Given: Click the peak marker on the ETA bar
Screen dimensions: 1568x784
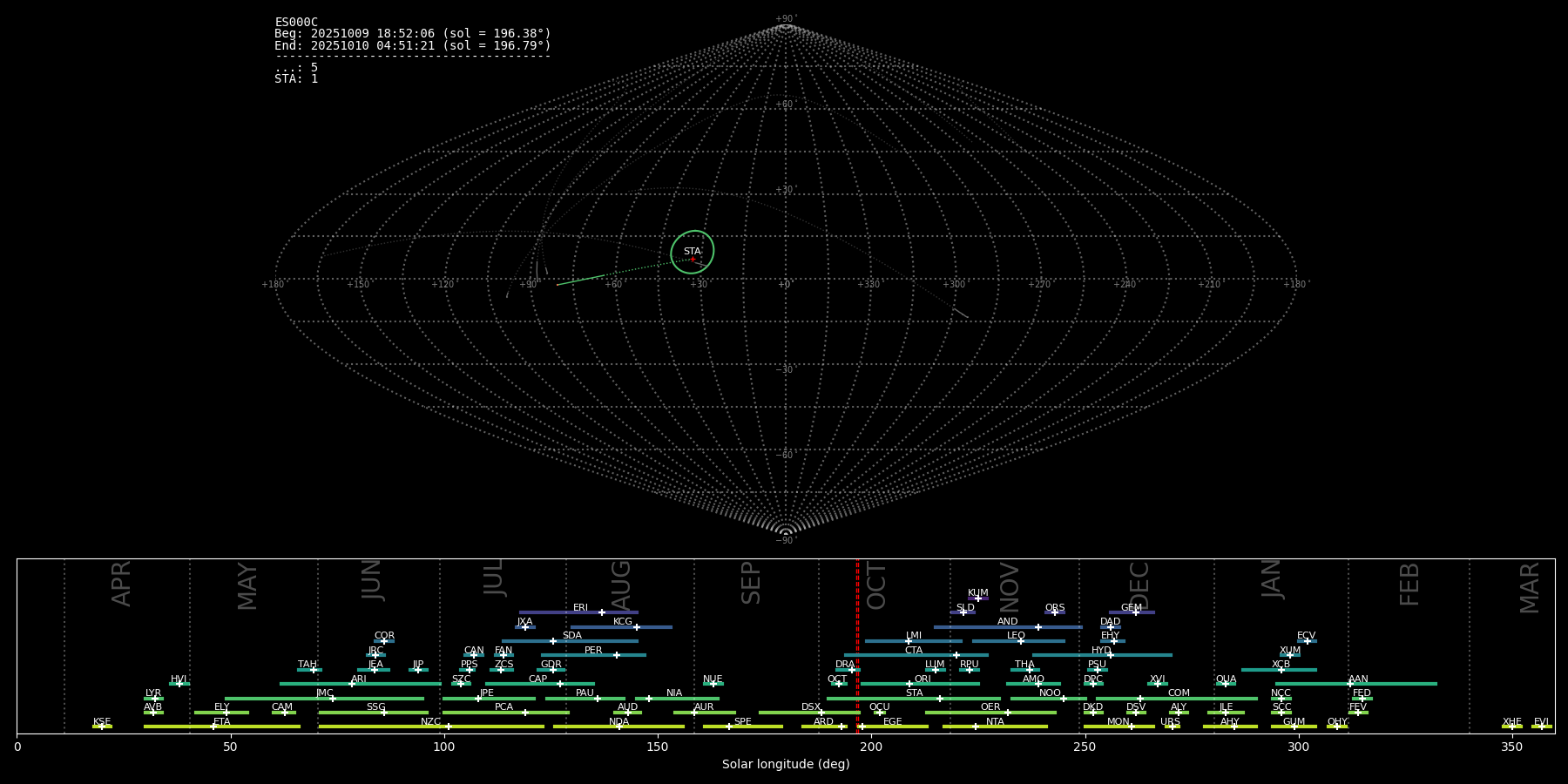Looking at the screenshot, I should [x=213, y=727].
